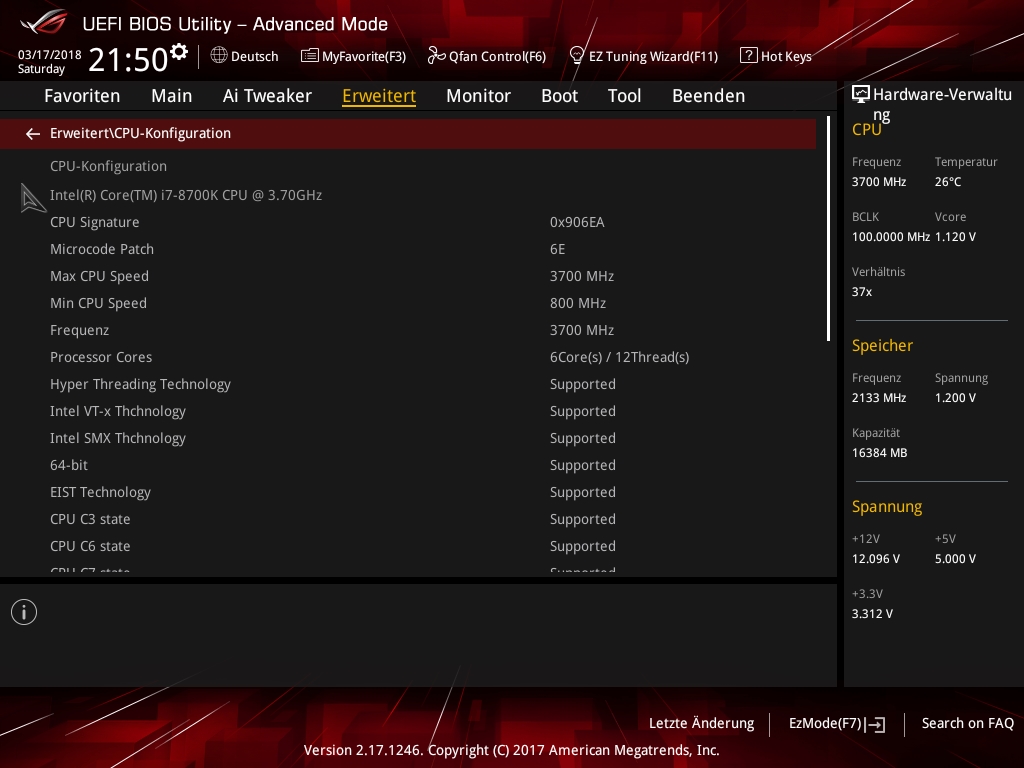The image size is (1024, 768).
Task: Click the info icon in help panel
Action: pyautogui.click(x=24, y=612)
